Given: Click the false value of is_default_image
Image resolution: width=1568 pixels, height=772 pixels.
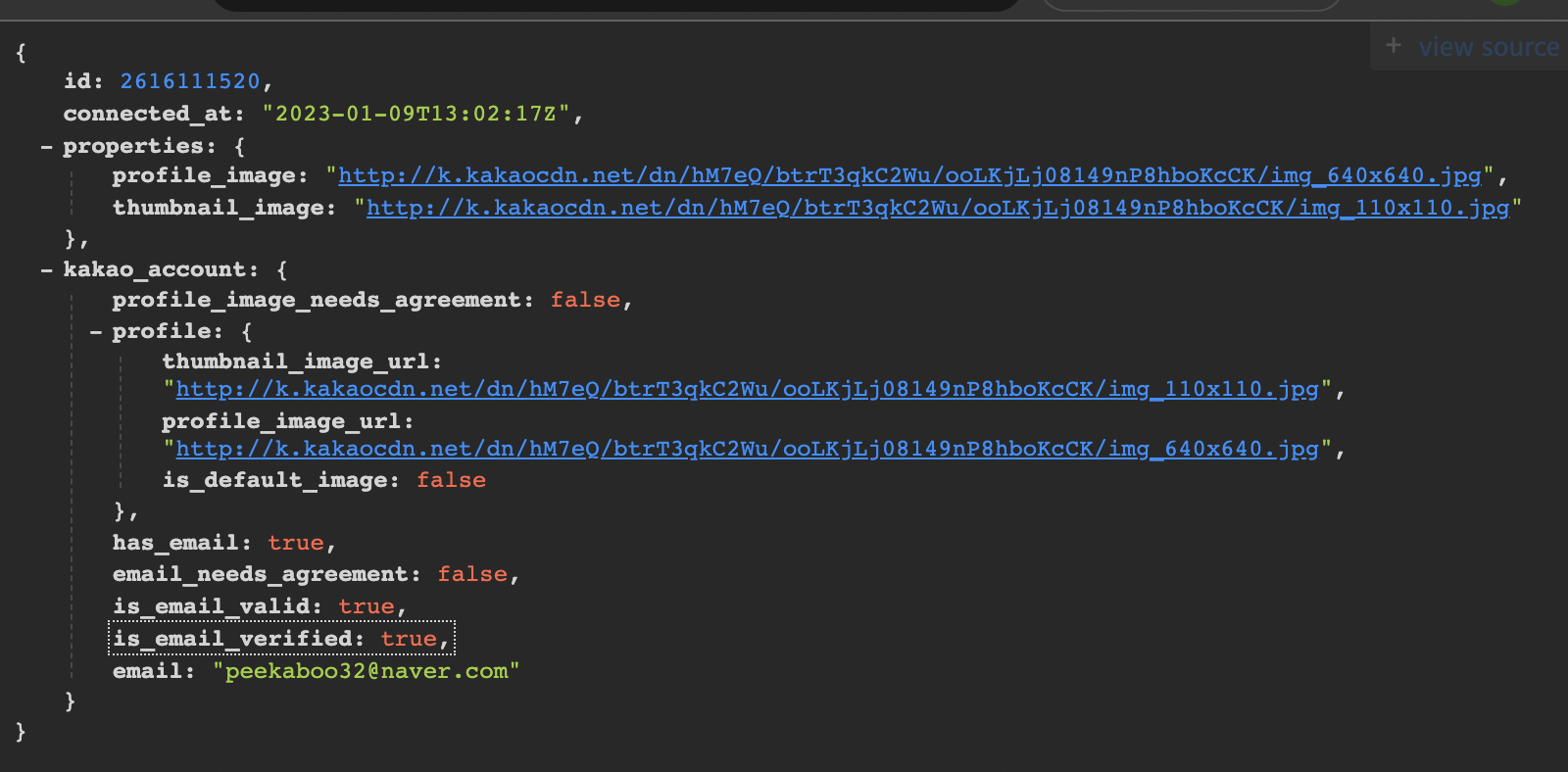Looking at the screenshot, I should [x=451, y=481].
